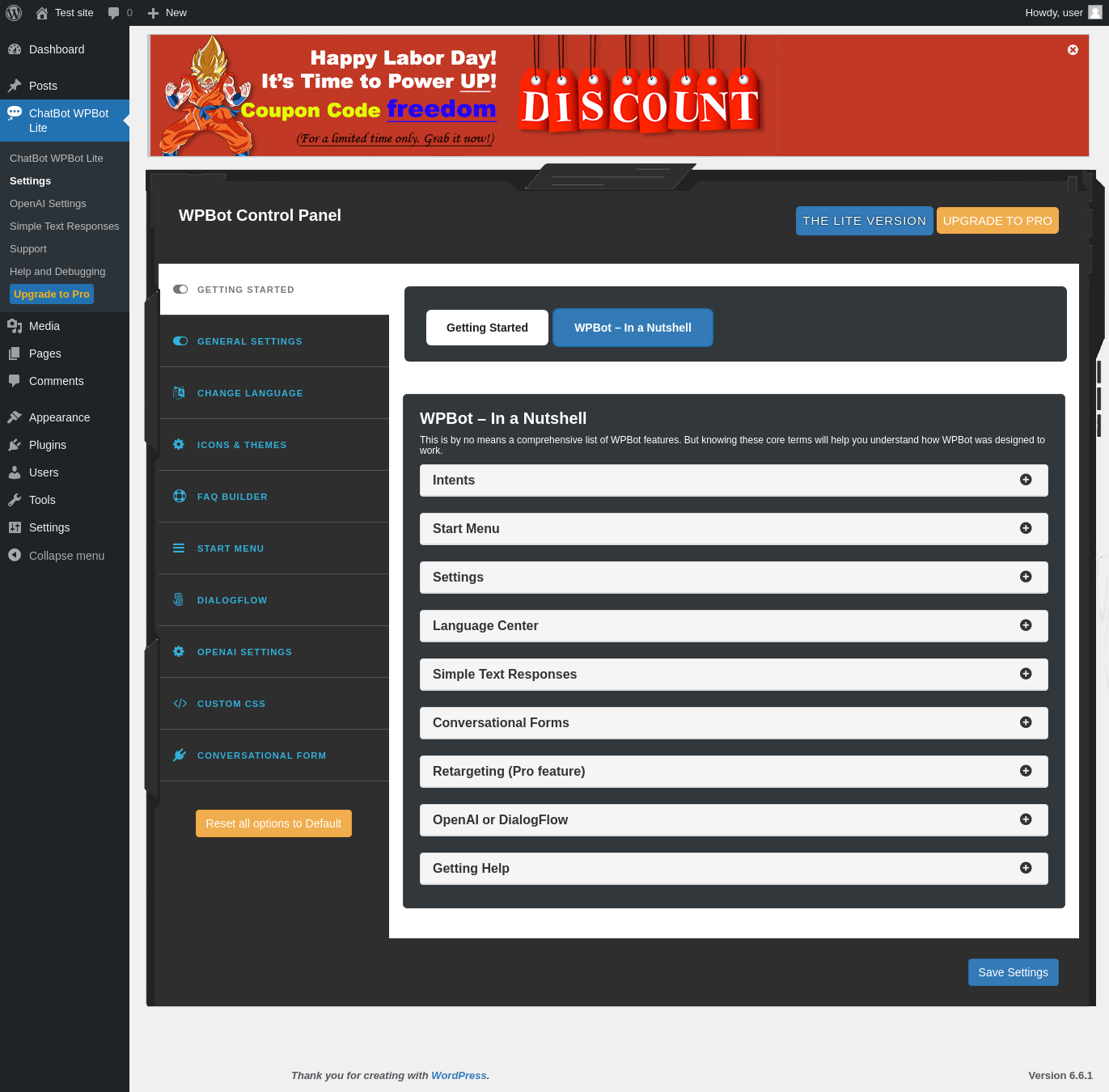Click the Media icon in sidebar
The height and width of the screenshot is (1092, 1109).
[15, 326]
